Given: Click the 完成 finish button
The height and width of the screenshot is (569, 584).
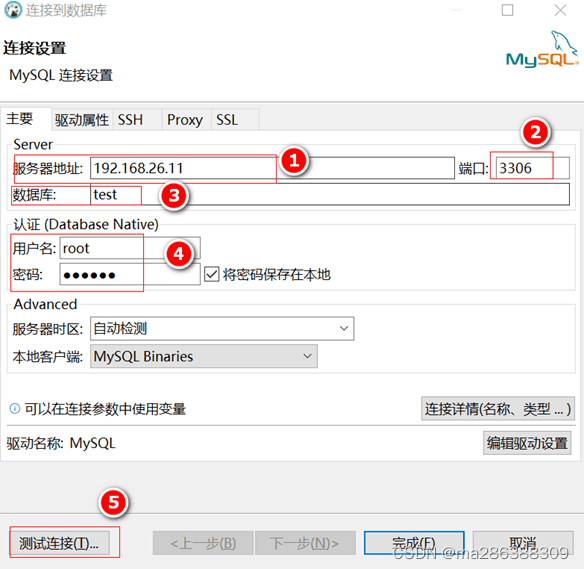Looking at the screenshot, I should (414, 543).
